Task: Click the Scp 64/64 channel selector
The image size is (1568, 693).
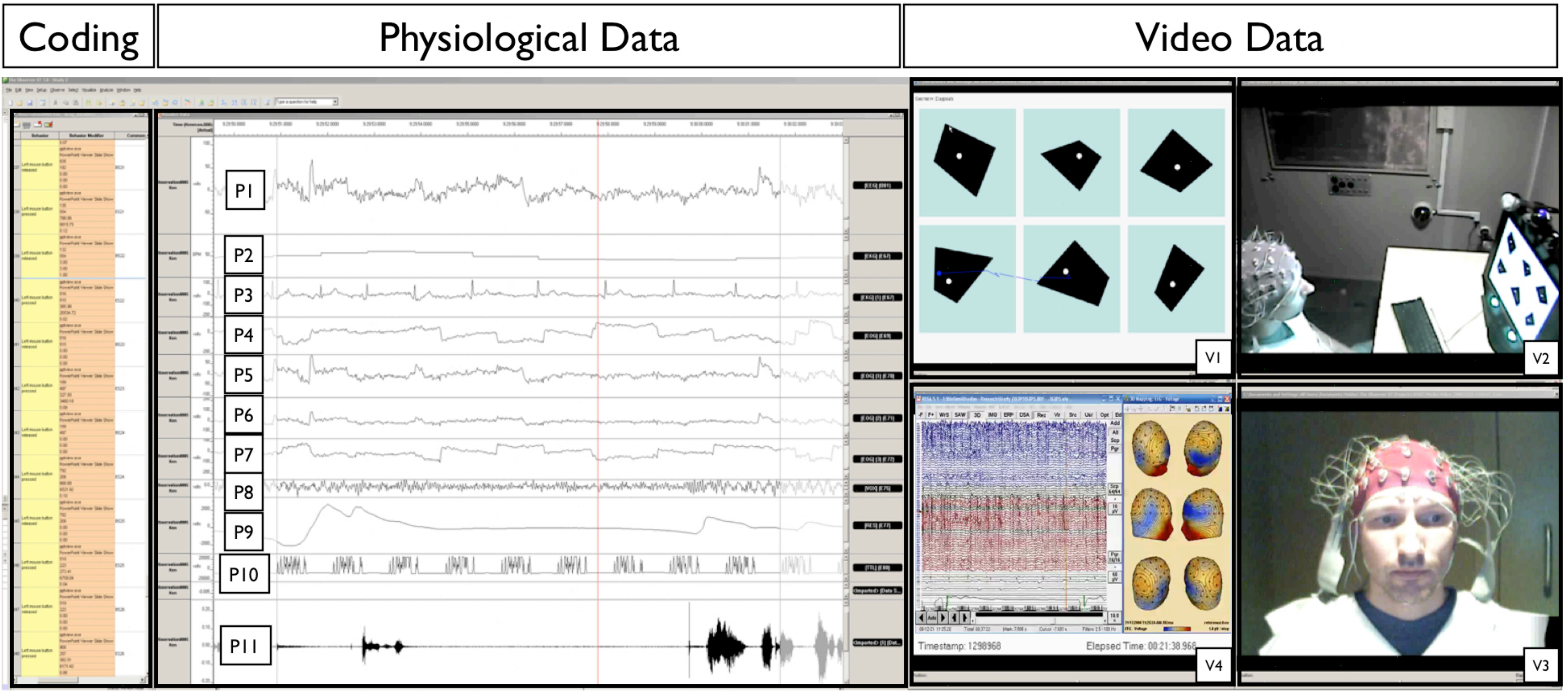Action: click(x=1115, y=489)
